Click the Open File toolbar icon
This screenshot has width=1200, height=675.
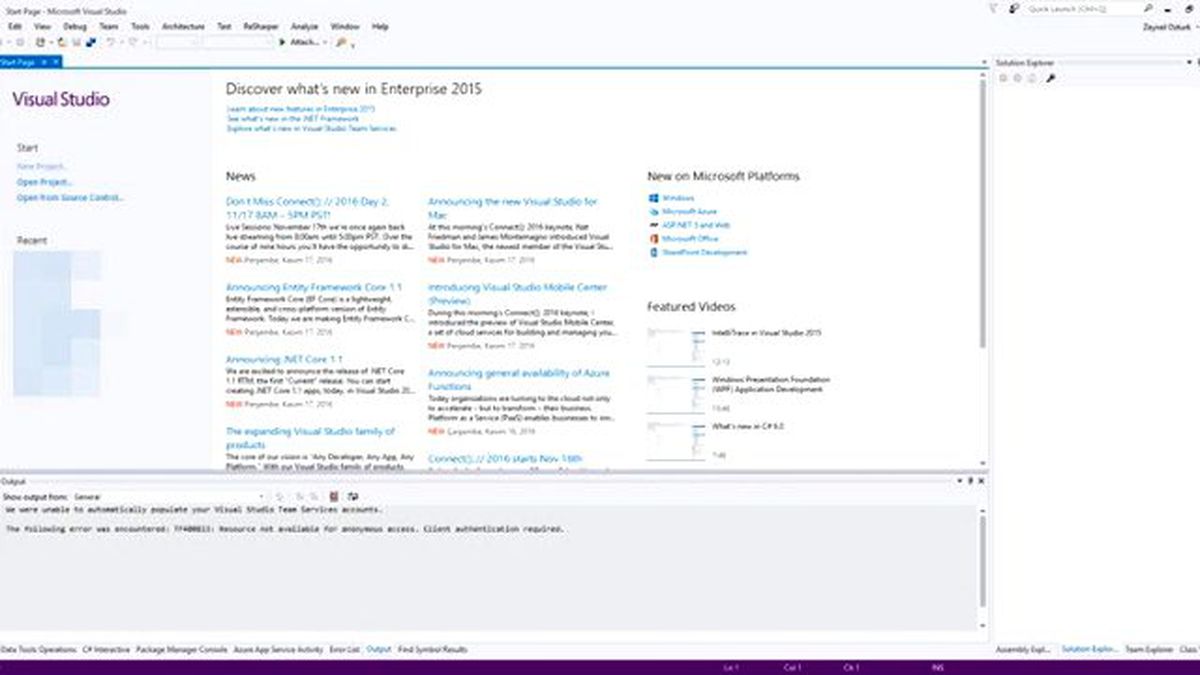[62, 42]
